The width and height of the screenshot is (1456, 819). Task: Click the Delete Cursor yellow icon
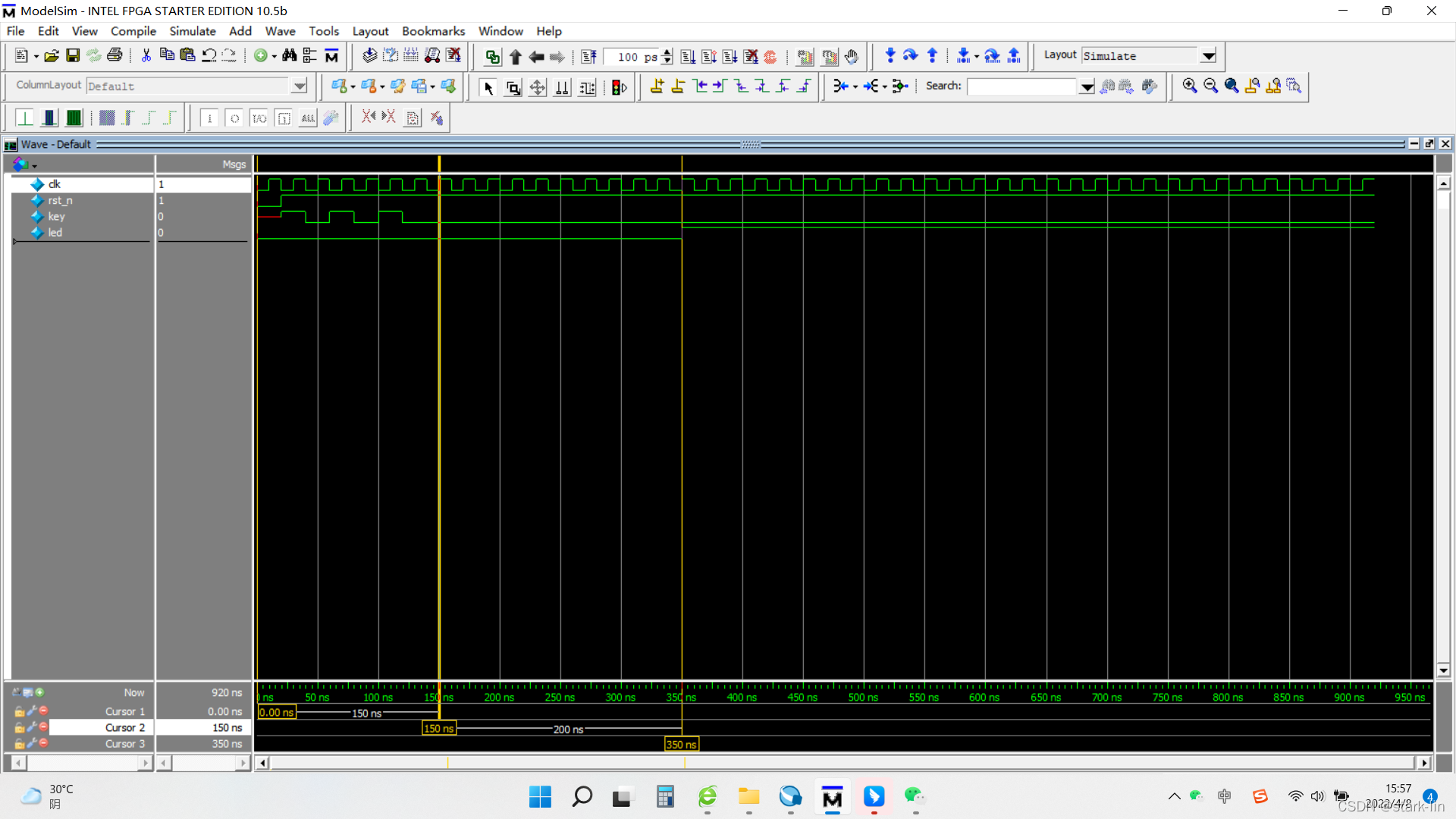(678, 86)
